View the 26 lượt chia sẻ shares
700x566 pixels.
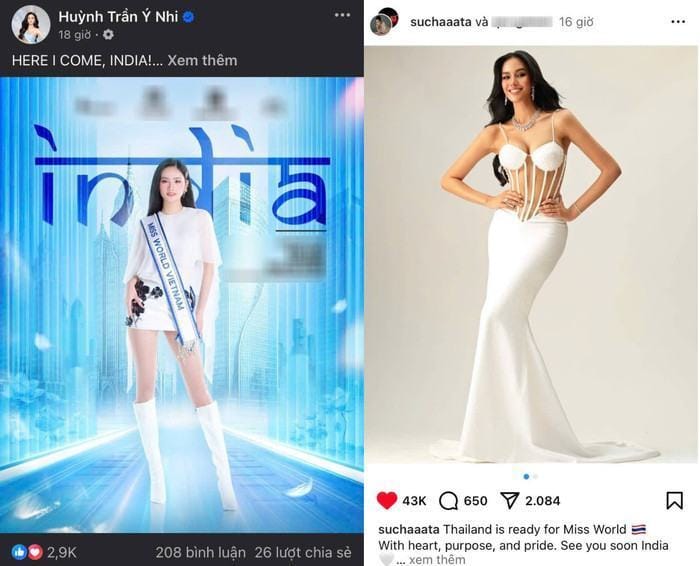coord(303,553)
